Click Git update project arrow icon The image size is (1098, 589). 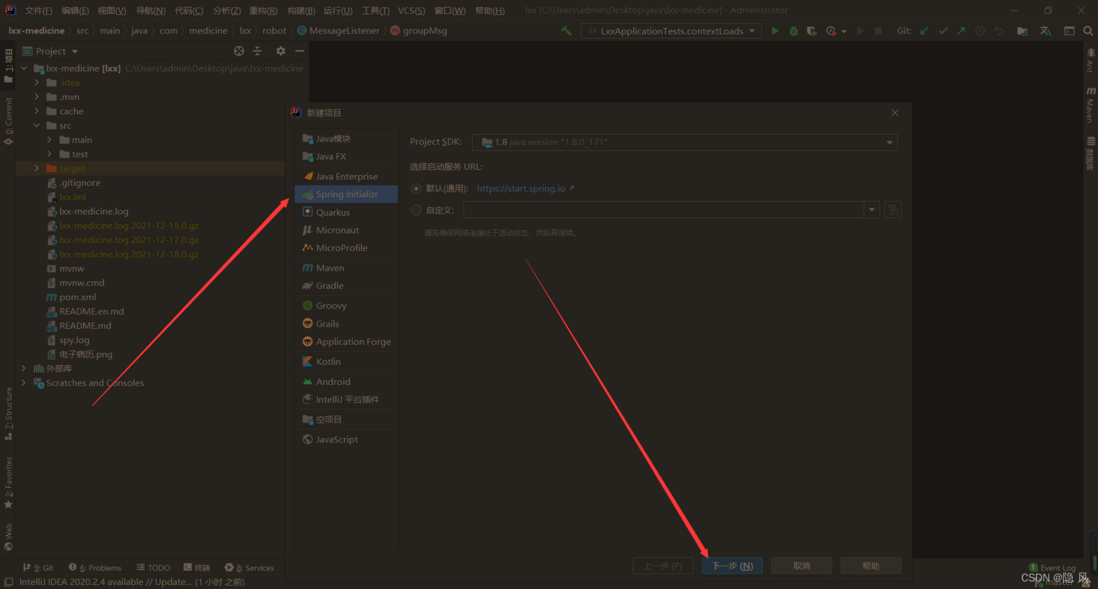(924, 31)
